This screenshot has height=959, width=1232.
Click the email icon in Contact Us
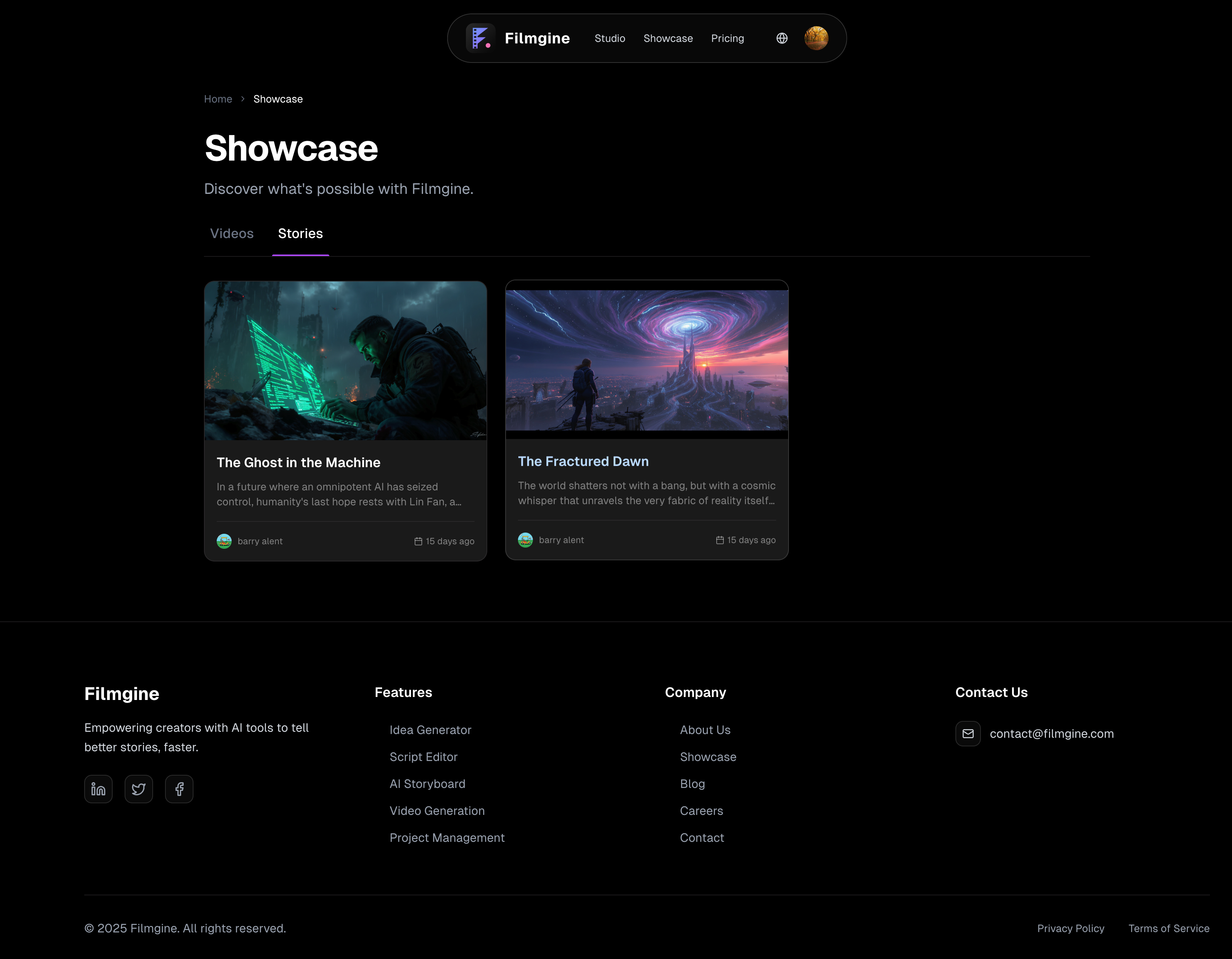point(968,733)
